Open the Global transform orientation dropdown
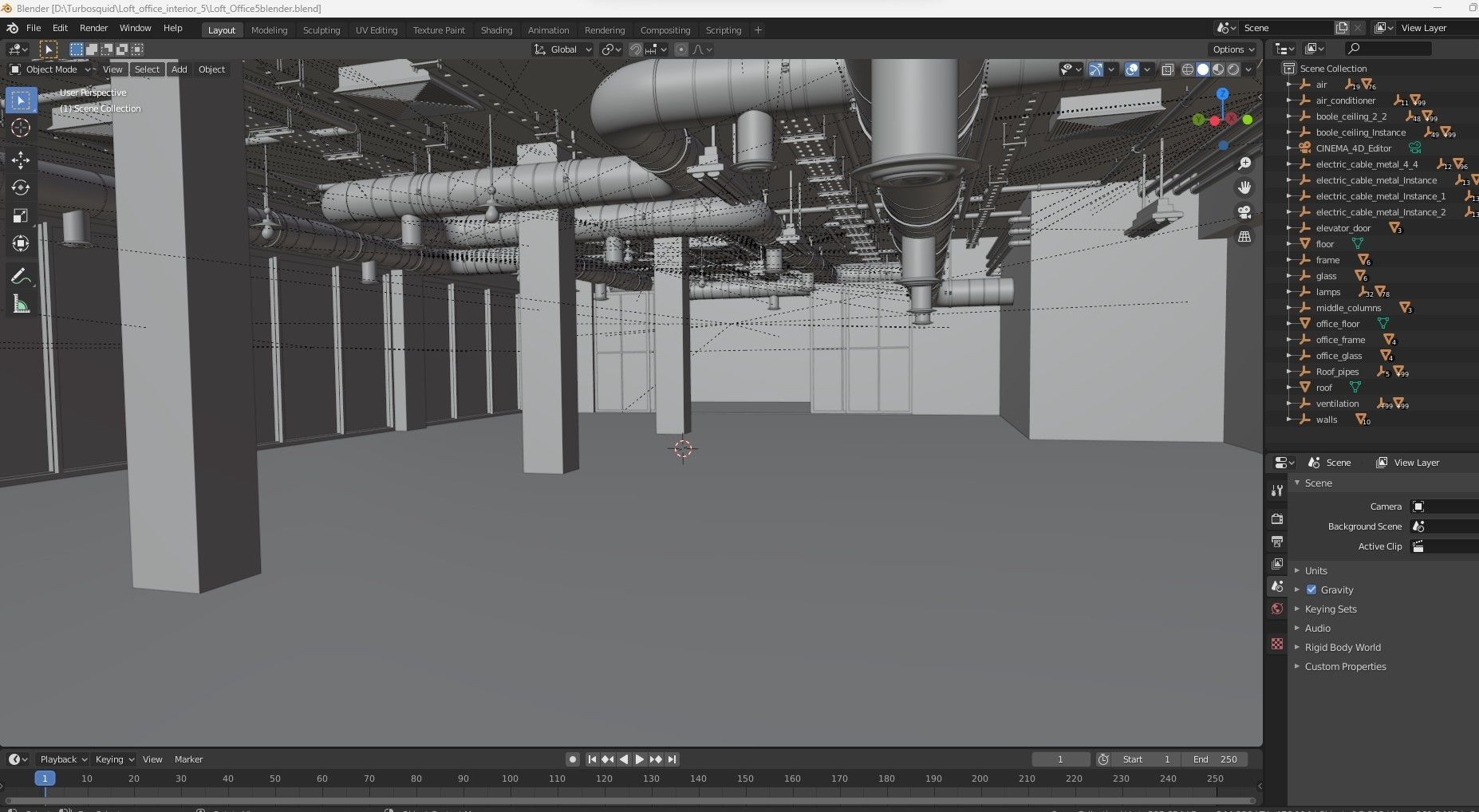 [x=563, y=49]
